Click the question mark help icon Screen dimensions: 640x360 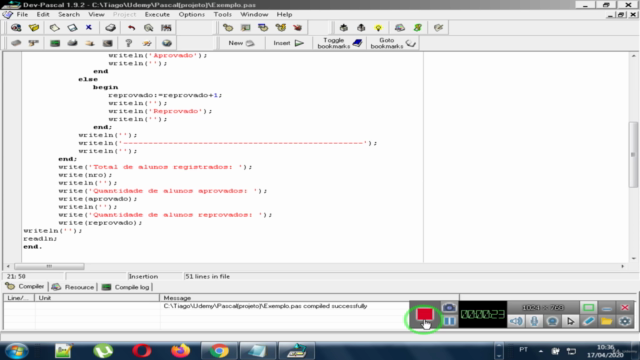click(x=129, y=43)
